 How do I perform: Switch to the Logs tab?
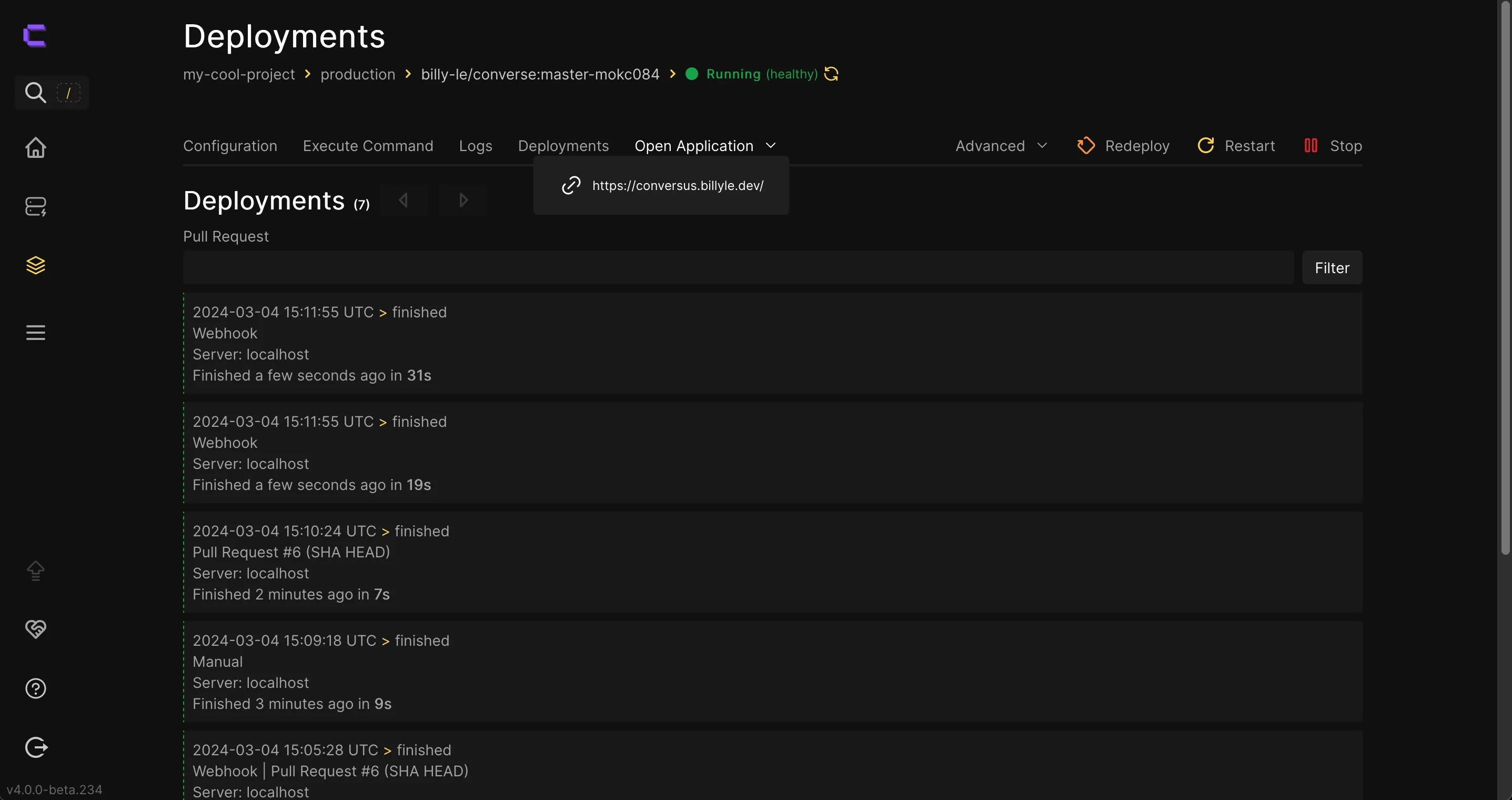click(x=476, y=146)
